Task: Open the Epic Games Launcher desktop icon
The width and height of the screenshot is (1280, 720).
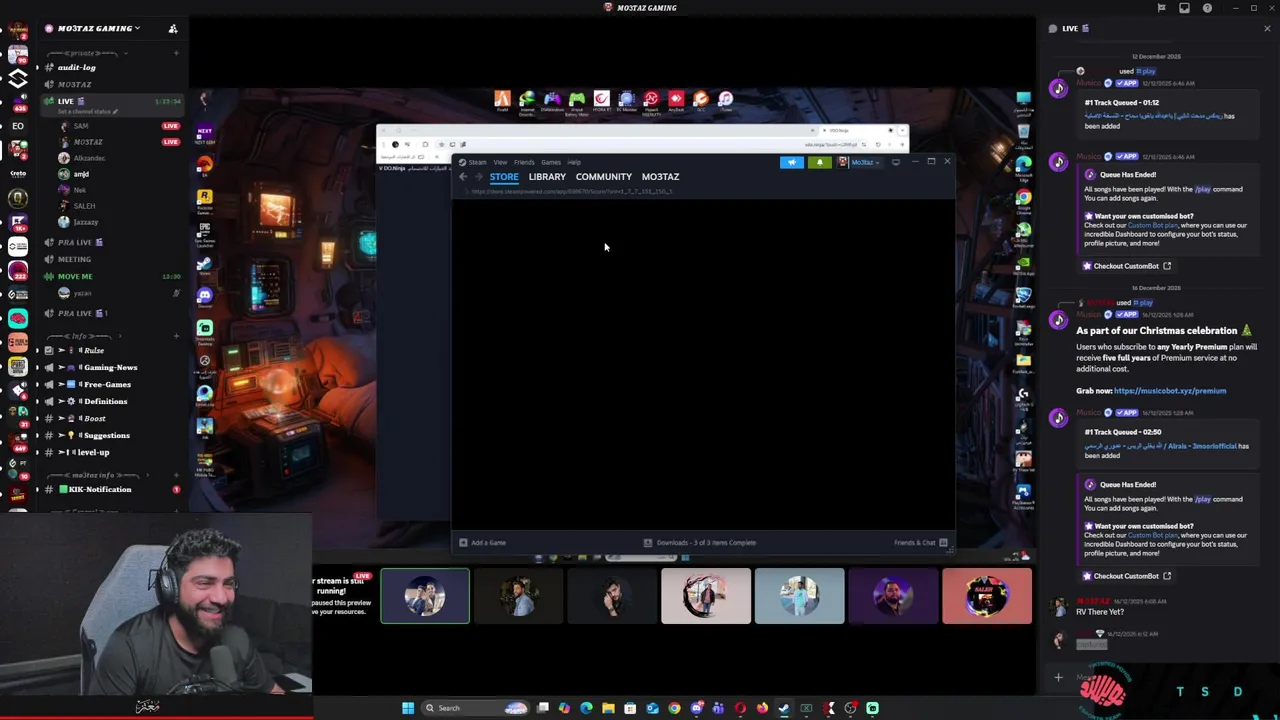Action: pos(204,232)
